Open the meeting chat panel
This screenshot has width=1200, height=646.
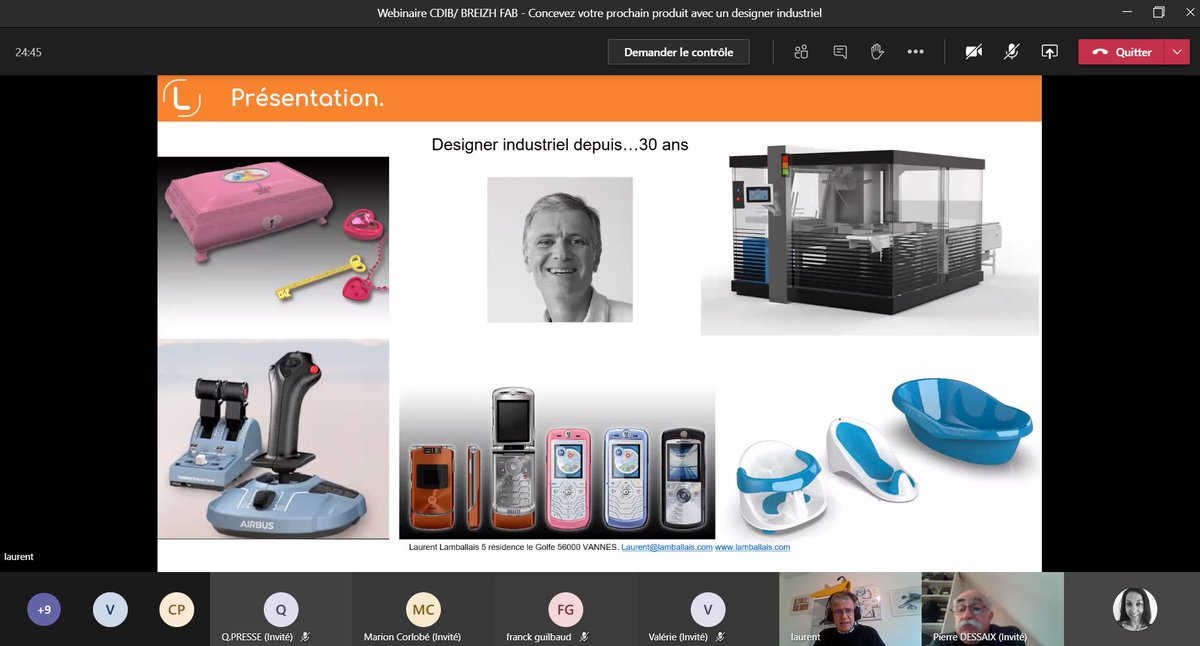pyautogui.click(x=840, y=52)
